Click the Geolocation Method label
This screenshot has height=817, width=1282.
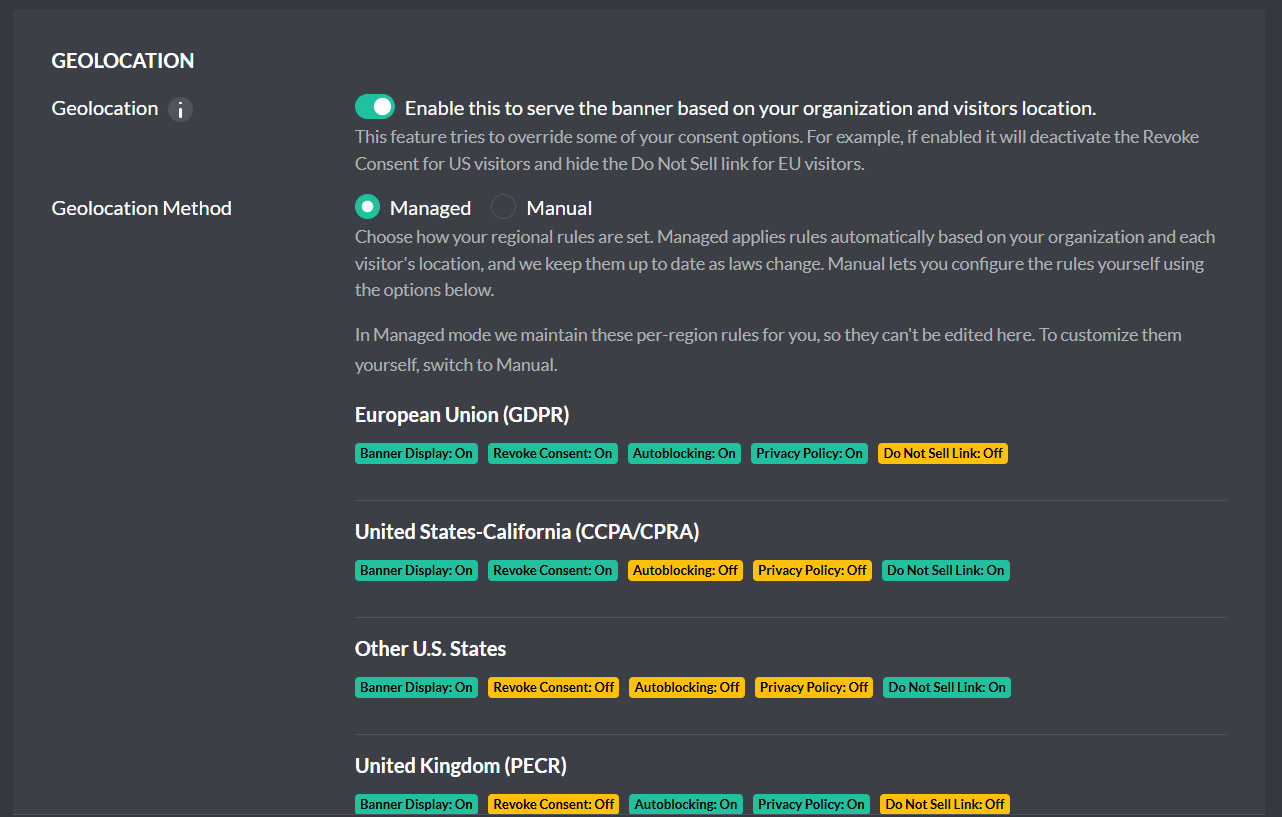tap(141, 208)
